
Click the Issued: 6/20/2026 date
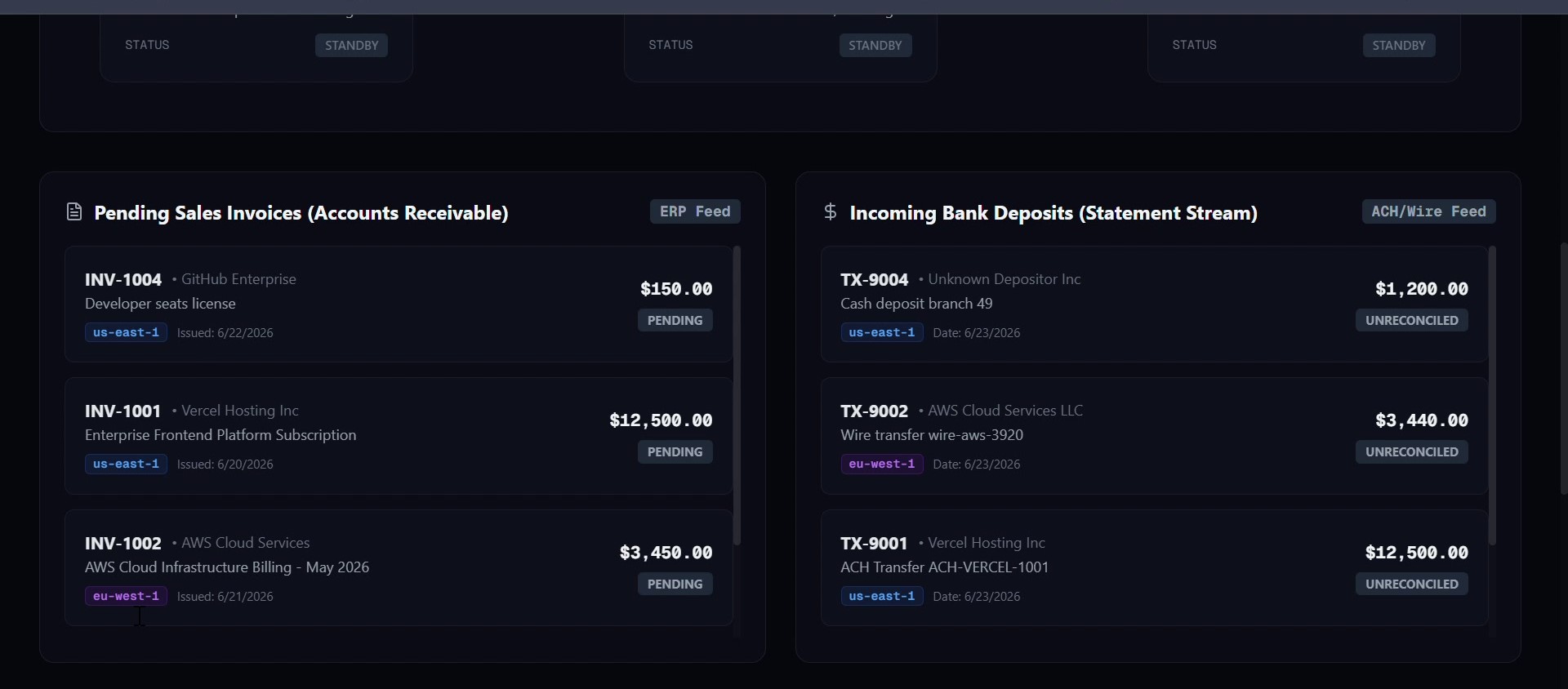(225, 465)
